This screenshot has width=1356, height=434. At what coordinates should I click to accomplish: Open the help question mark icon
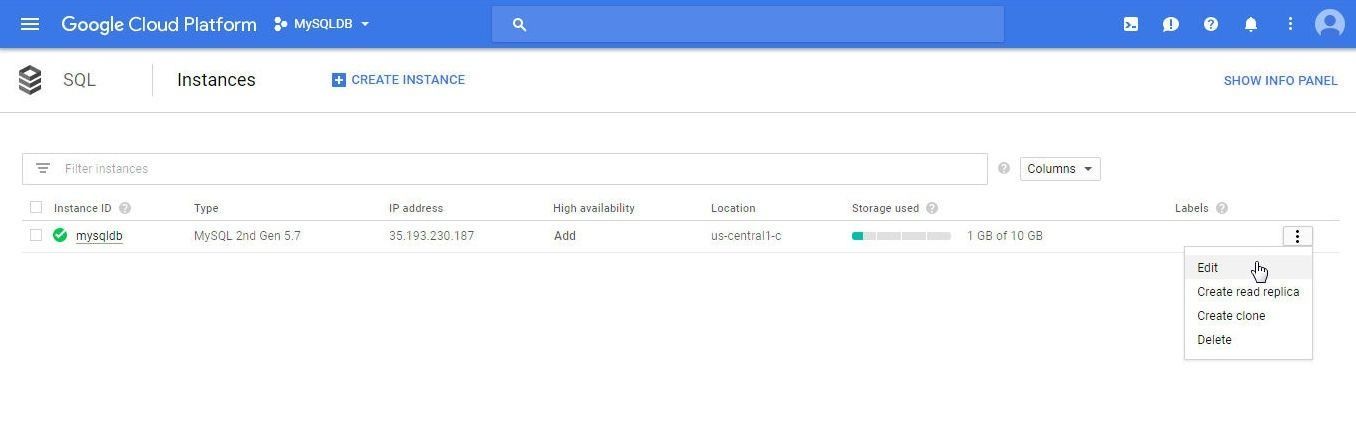1211,24
